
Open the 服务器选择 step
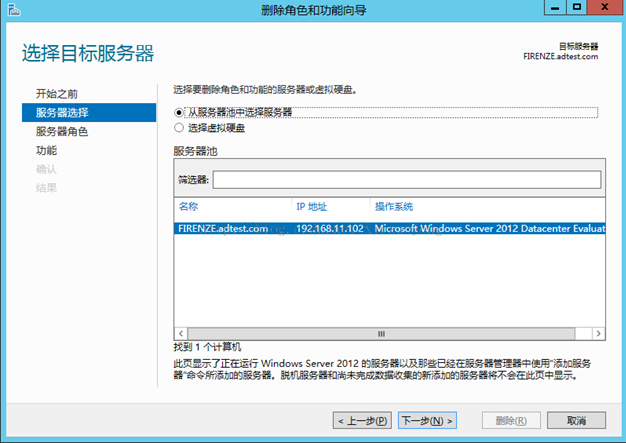pos(89,113)
